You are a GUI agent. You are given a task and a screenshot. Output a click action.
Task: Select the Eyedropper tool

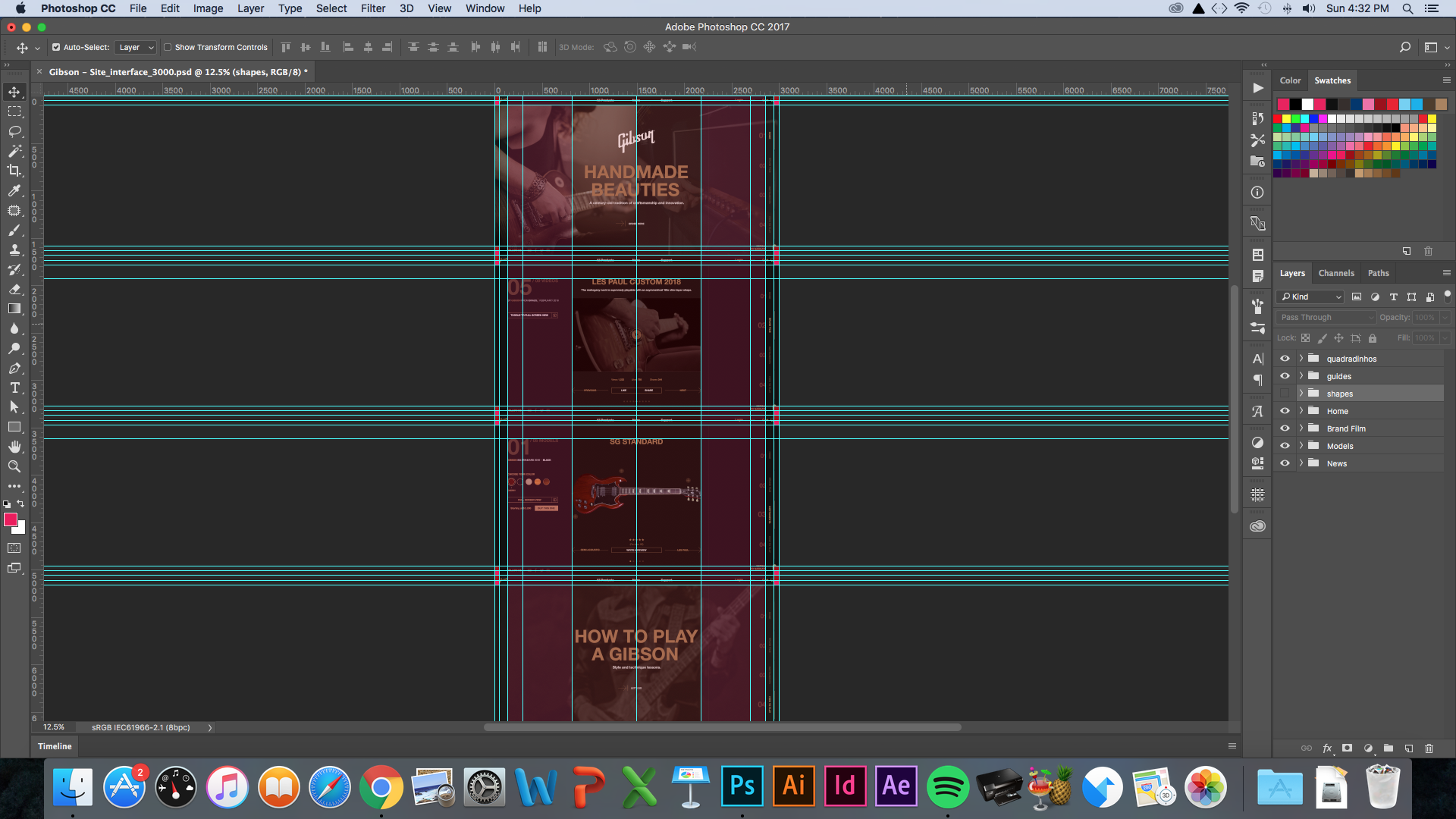click(x=14, y=190)
